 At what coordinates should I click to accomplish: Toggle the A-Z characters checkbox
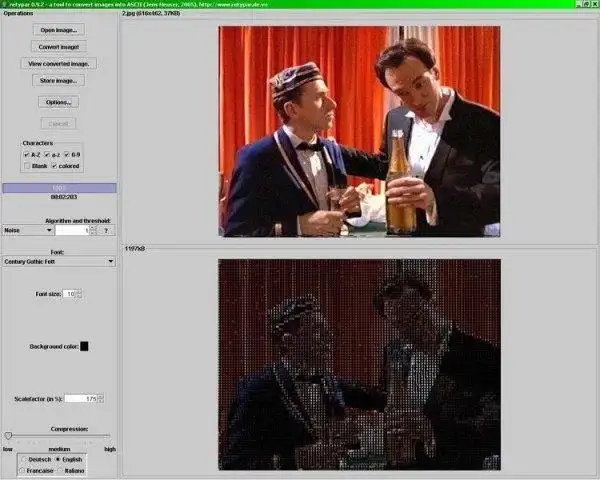pyautogui.click(x=26, y=155)
